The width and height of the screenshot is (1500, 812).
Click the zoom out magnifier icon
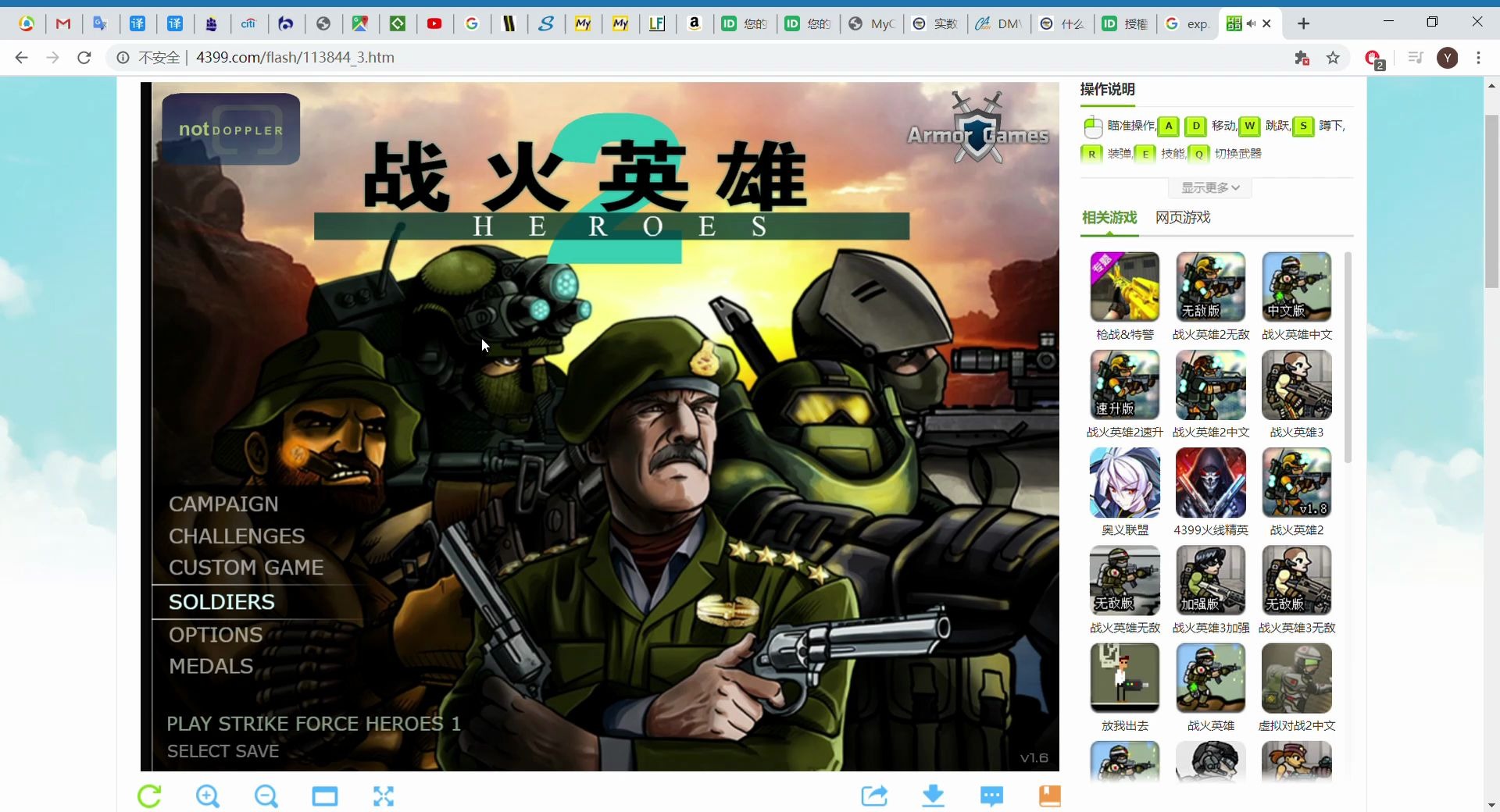266,796
